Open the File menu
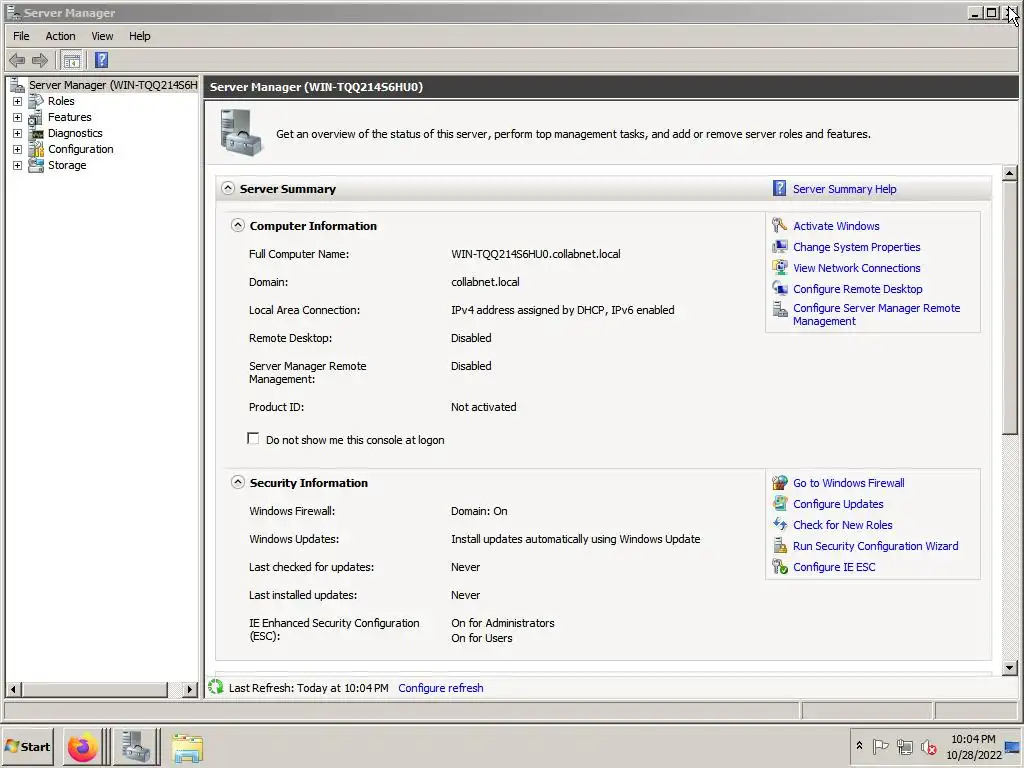 pos(21,36)
